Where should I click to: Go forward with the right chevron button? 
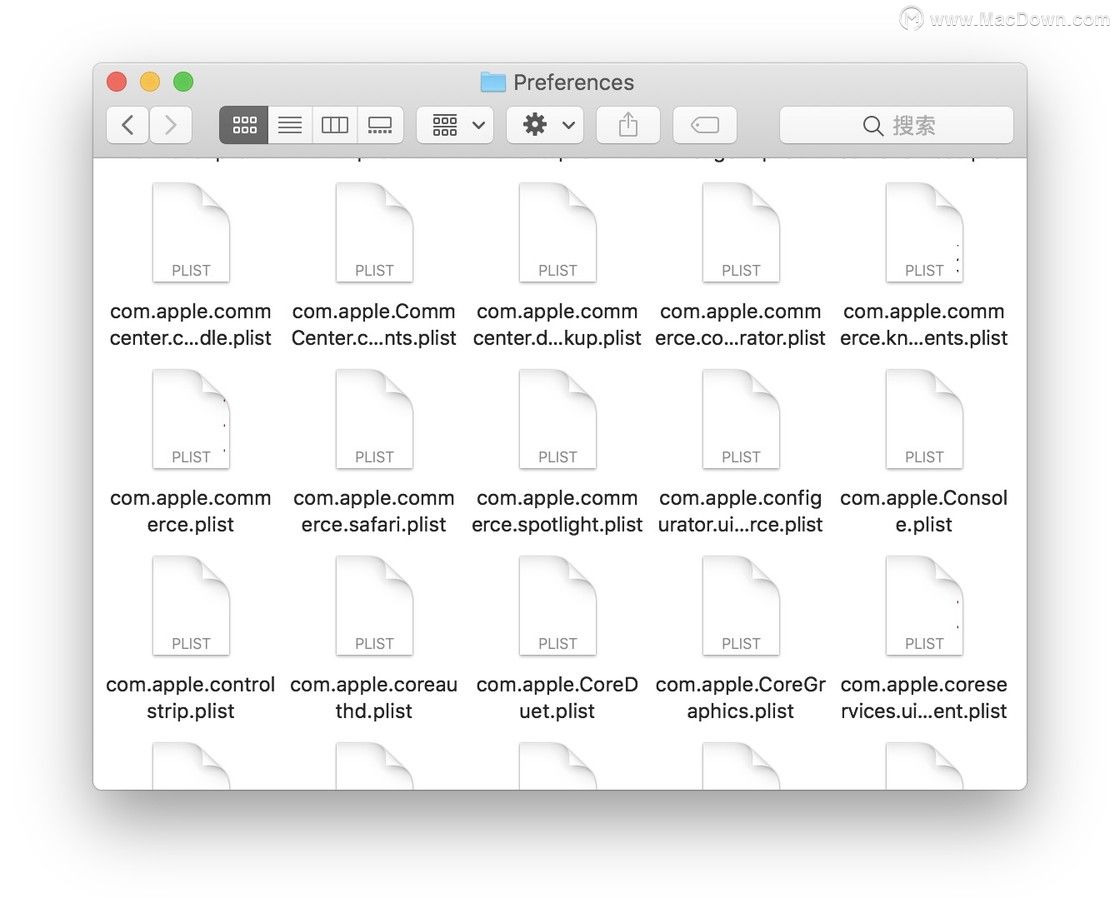click(x=171, y=126)
